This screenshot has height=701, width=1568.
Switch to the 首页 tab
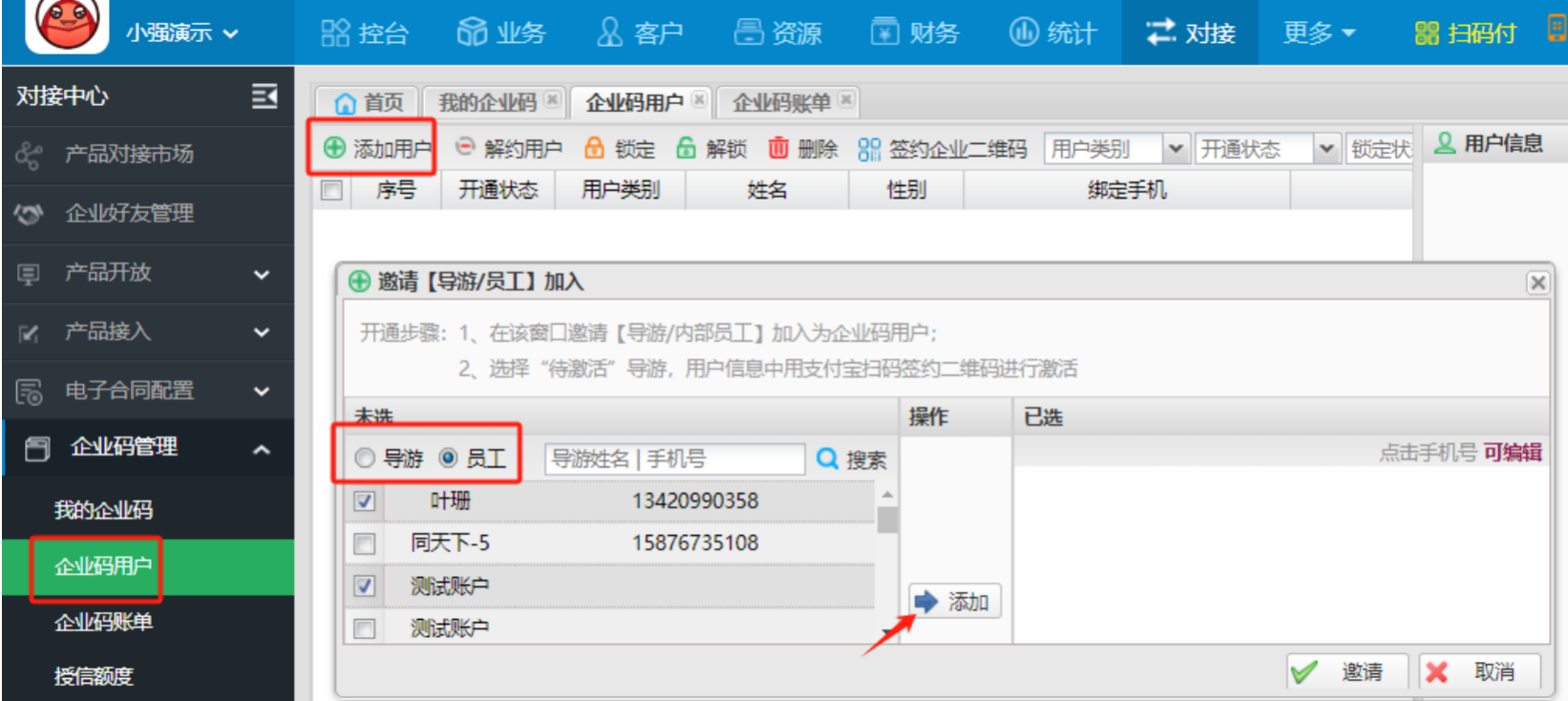[x=369, y=102]
